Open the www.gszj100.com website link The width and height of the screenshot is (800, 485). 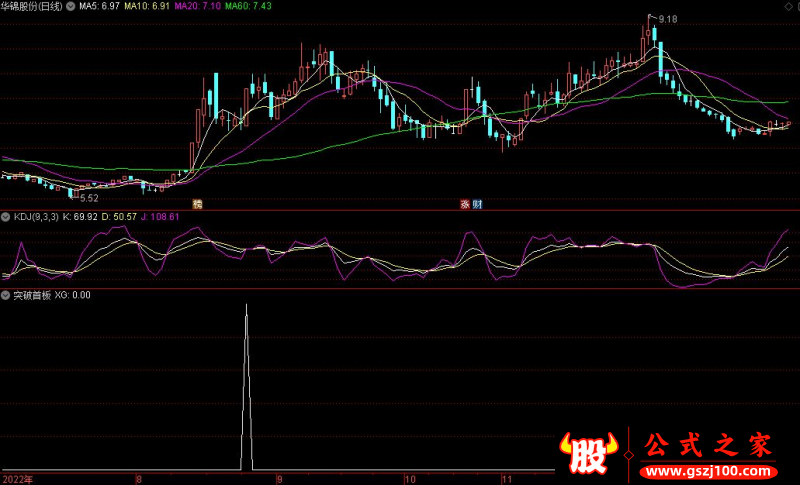706,470
